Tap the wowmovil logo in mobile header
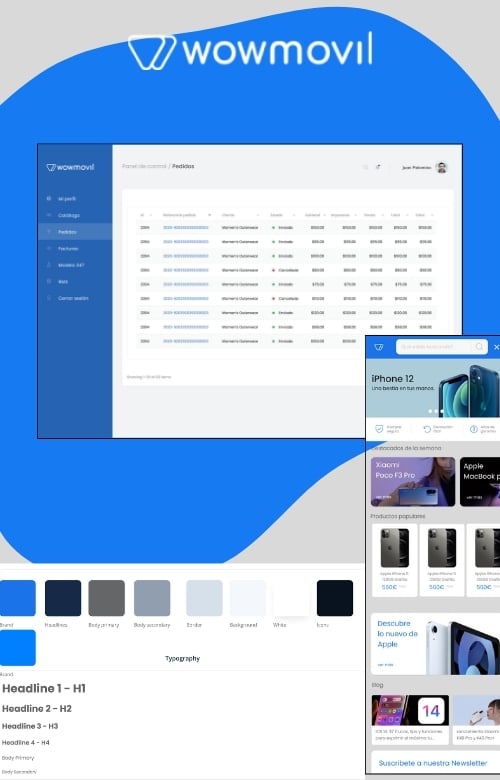Viewport: 500px width, 780px height. (379, 347)
